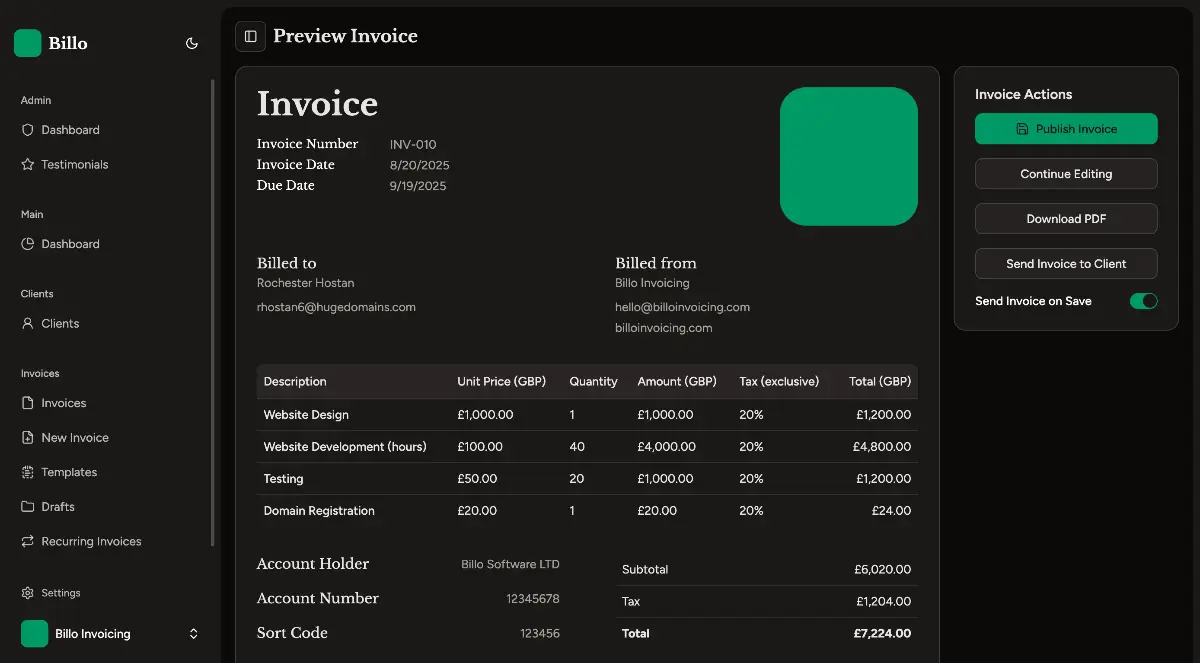Create a New Invoice
1200x663 pixels.
point(73,437)
